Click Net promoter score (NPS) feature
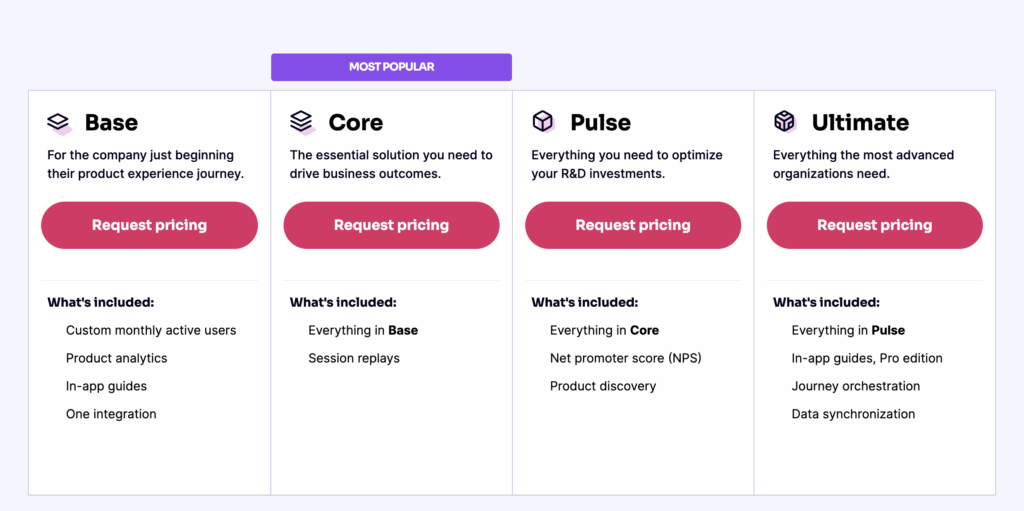 pos(626,358)
